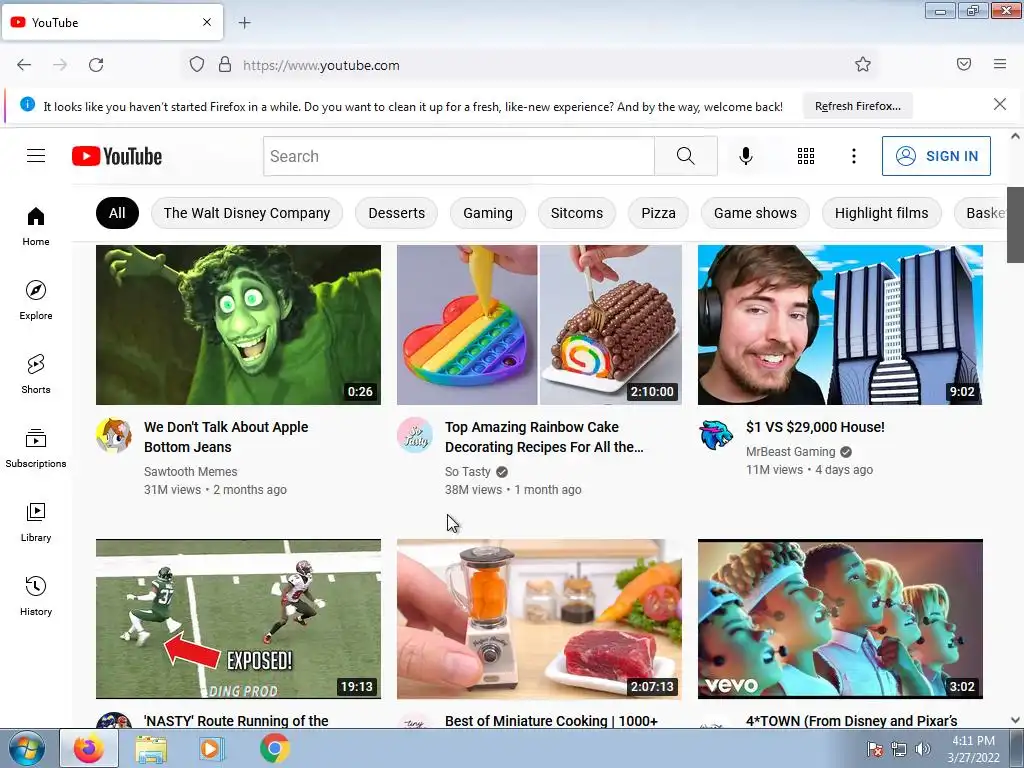Click the YouTube logo
This screenshot has height=768, width=1024.
pos(117,156)
